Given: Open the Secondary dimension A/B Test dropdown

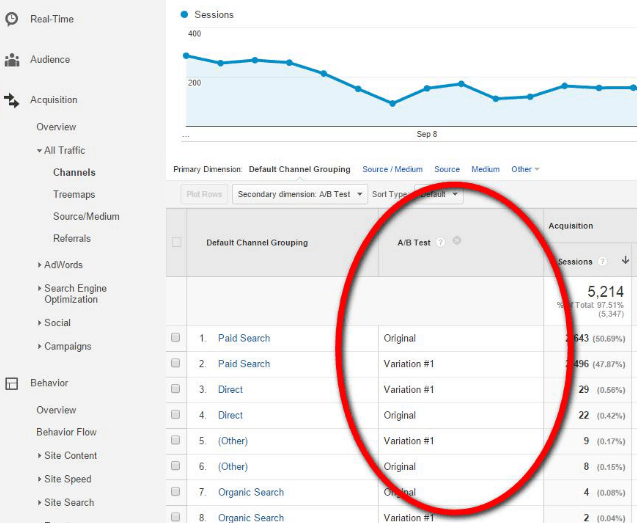Looking at the screenshot, I should pyautogui.click(x=300, y=194).
